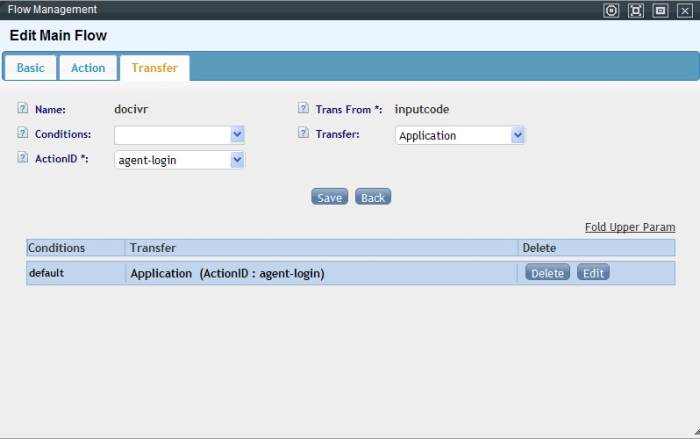Click the fullscreen icon in title bar
The height and width of the screenshot is (439, 700).
pyautogui.click(x=636, y=10)
